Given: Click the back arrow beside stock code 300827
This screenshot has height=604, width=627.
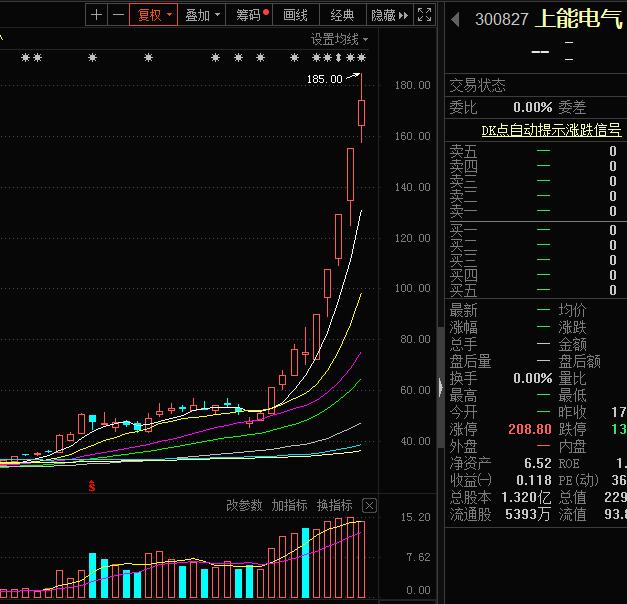Looking at the screenshot, I should tap(456, 20).
